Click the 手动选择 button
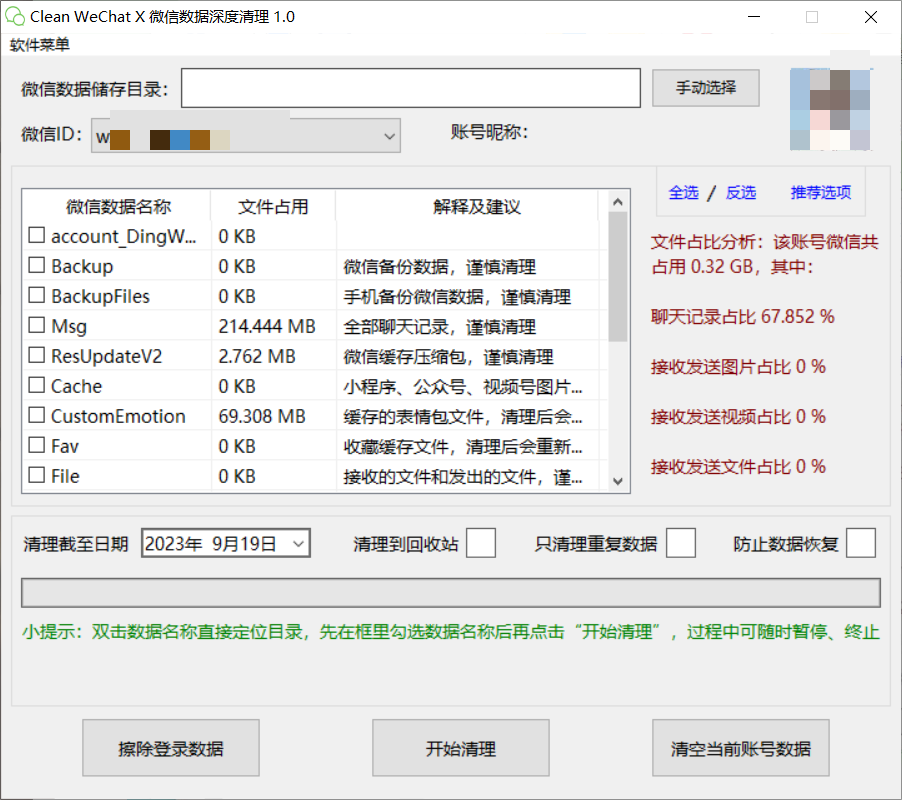902x800 pixels. coord(705,88)
